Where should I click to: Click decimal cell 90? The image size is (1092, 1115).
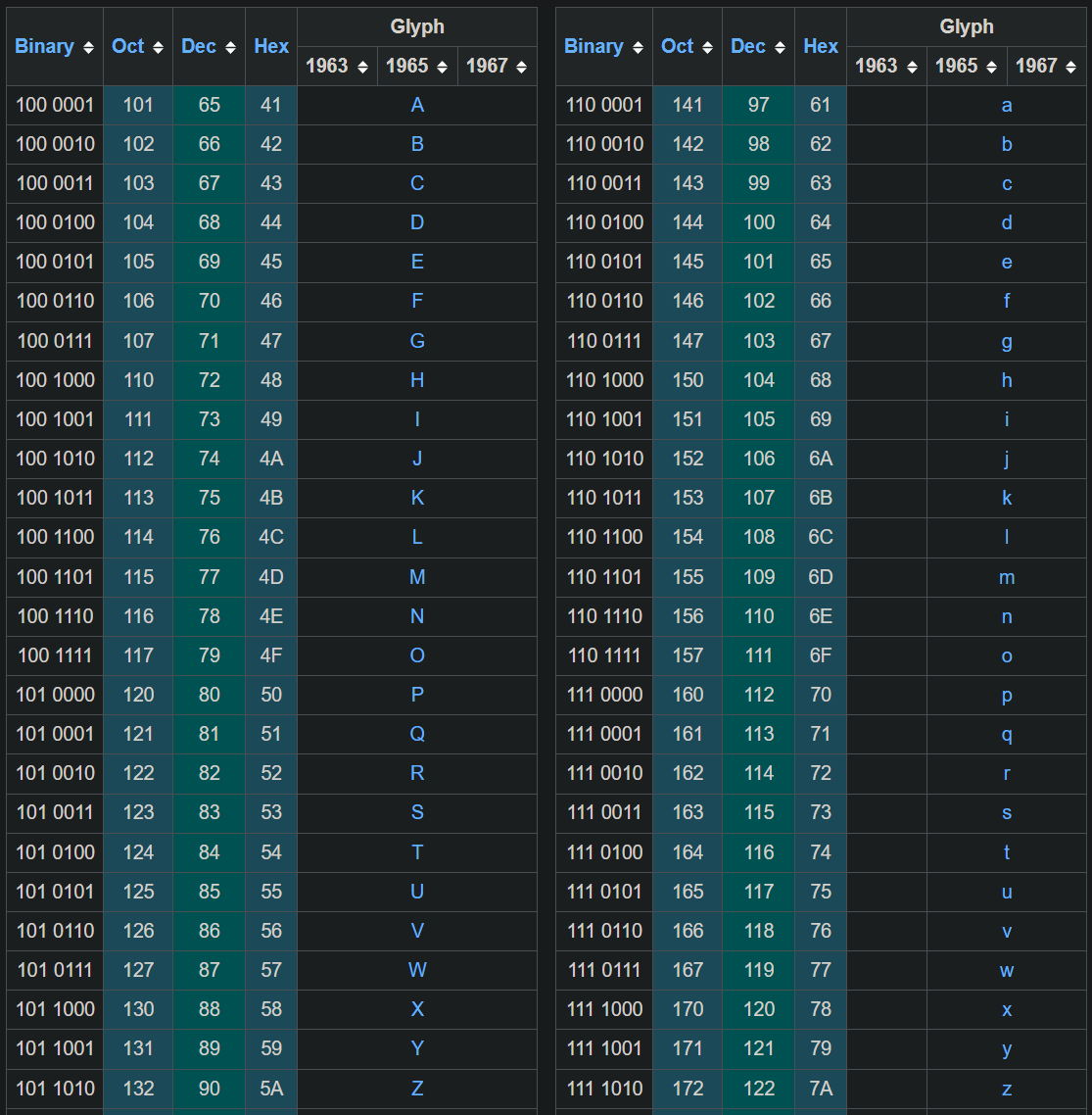(209, 1089)
